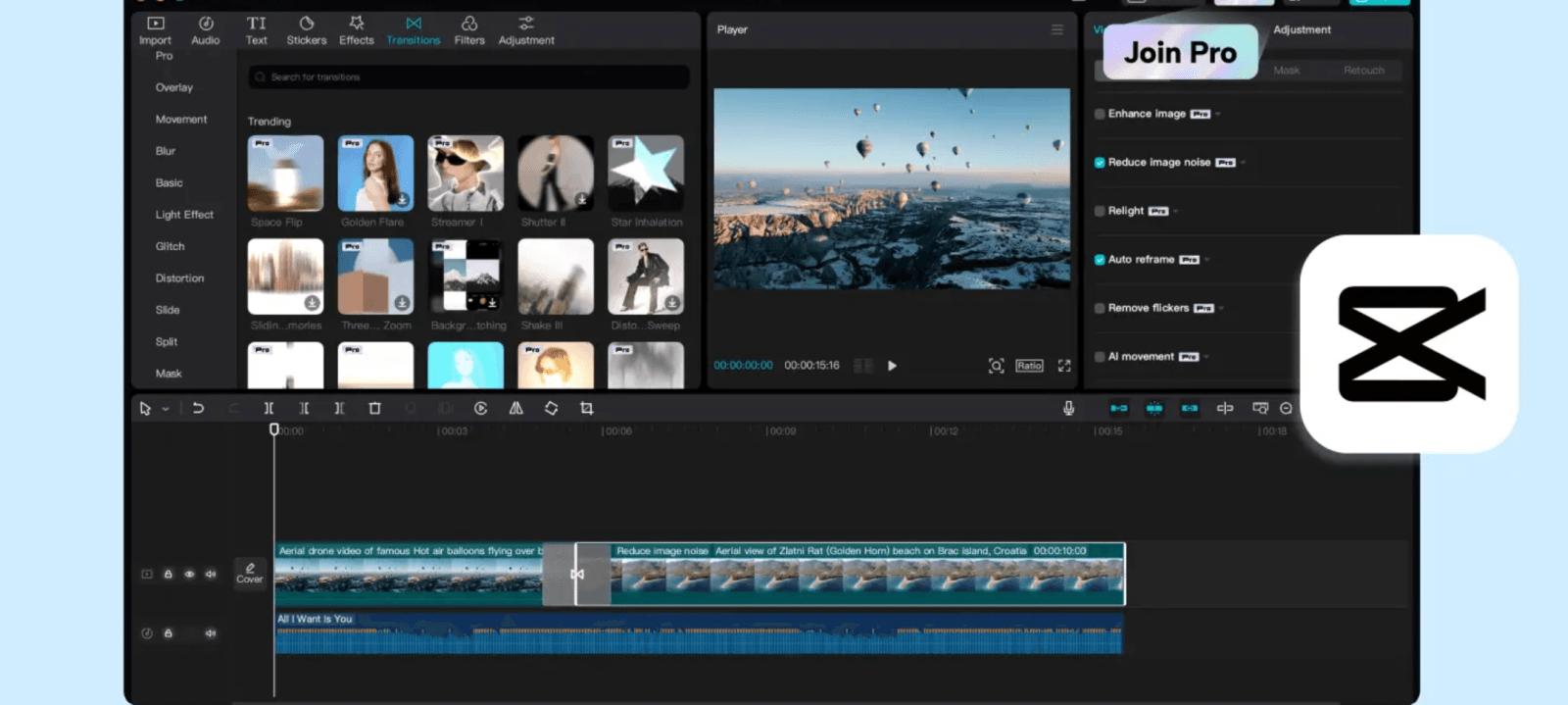
Task: Enable Remove flickers checkbox
Action: click(1100, 308)
